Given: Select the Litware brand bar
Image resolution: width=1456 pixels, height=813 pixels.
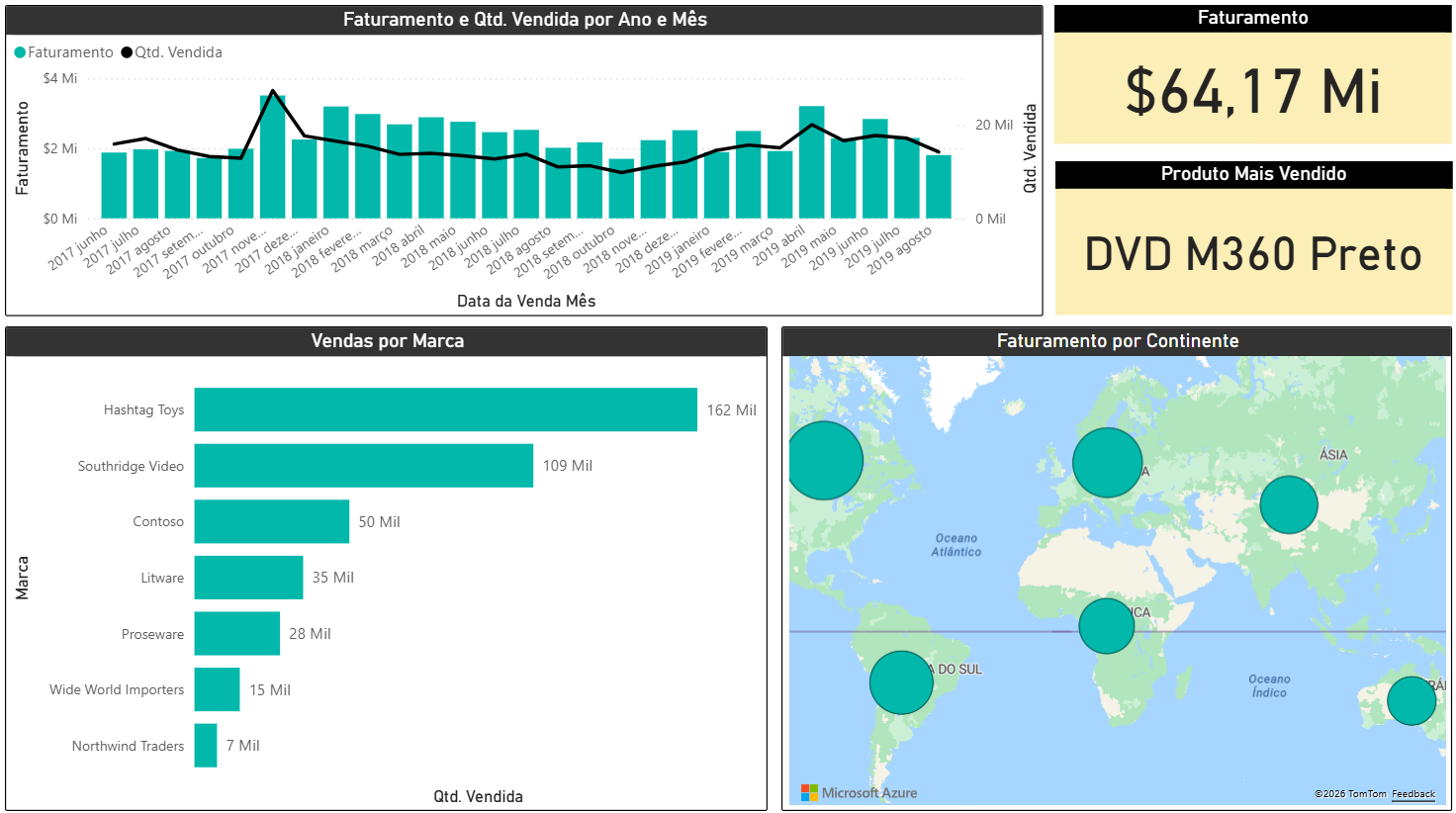Looking at the screenshot, I should [x=249, y=578].
